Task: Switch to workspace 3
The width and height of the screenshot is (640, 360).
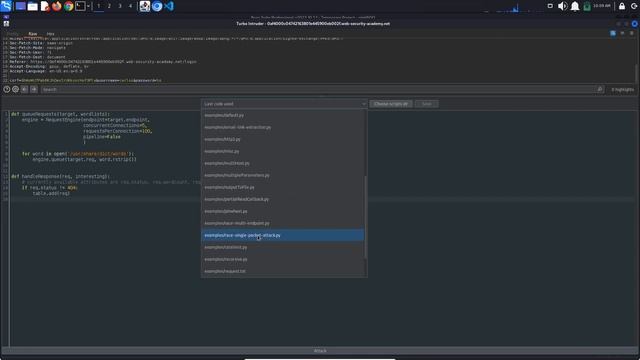Action: (120, 6)
